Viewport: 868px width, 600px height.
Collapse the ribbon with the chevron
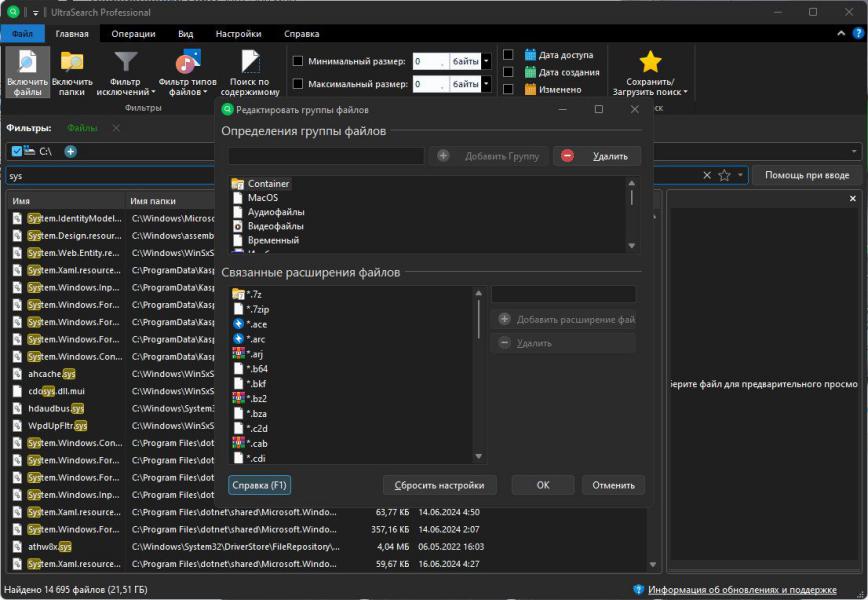(841, 33)
